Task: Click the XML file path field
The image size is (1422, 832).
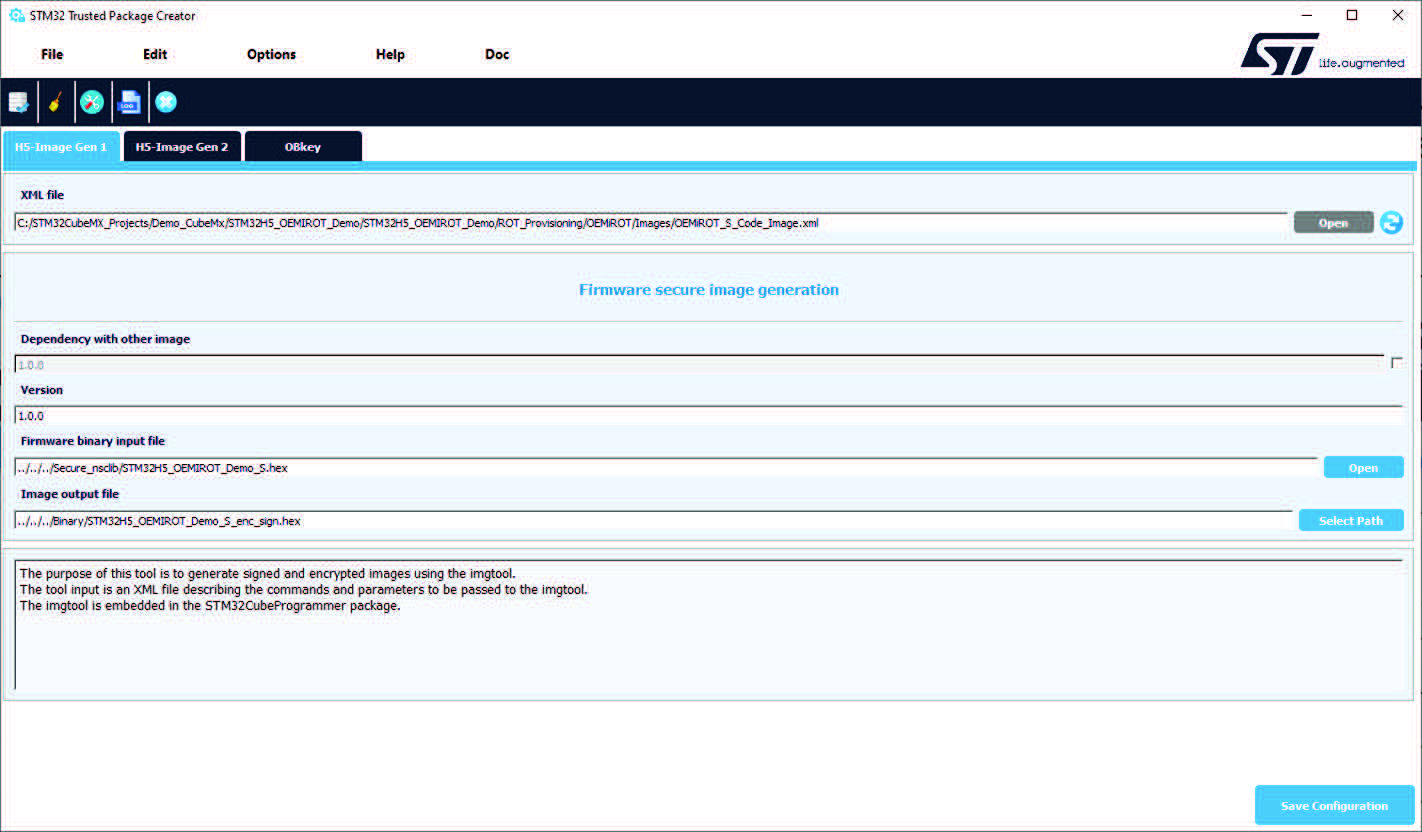Action: click(651, 223)
